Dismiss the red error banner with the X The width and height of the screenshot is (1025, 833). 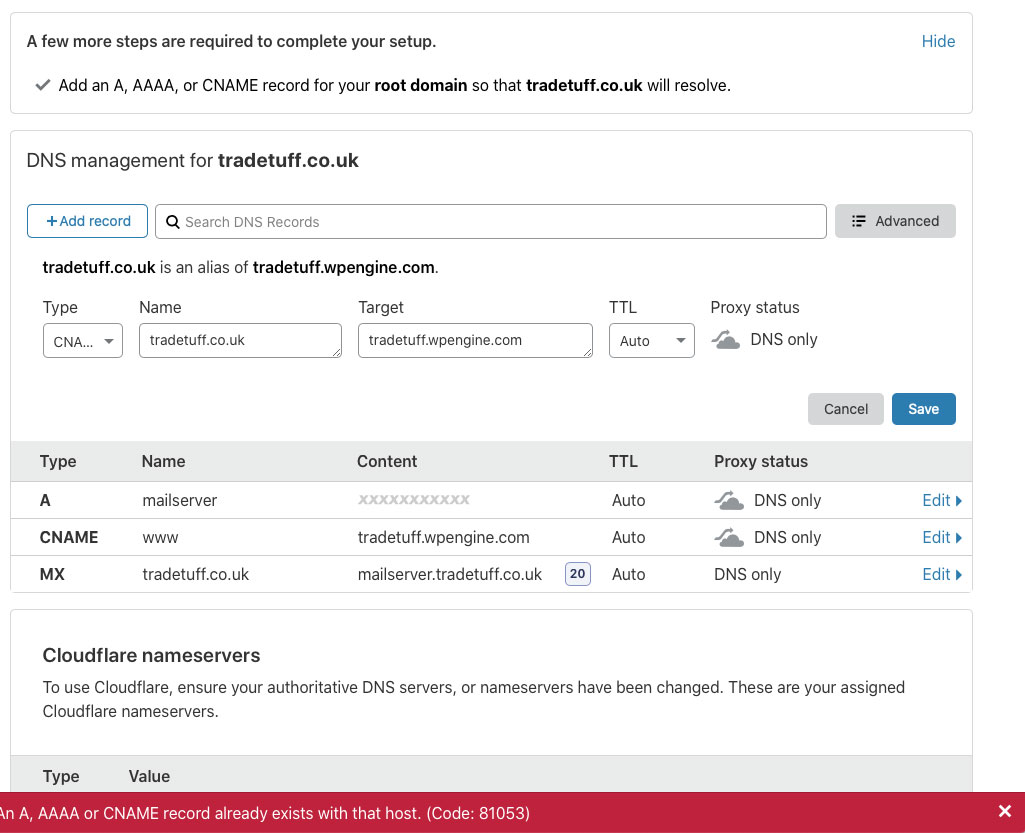[1005, 812]
